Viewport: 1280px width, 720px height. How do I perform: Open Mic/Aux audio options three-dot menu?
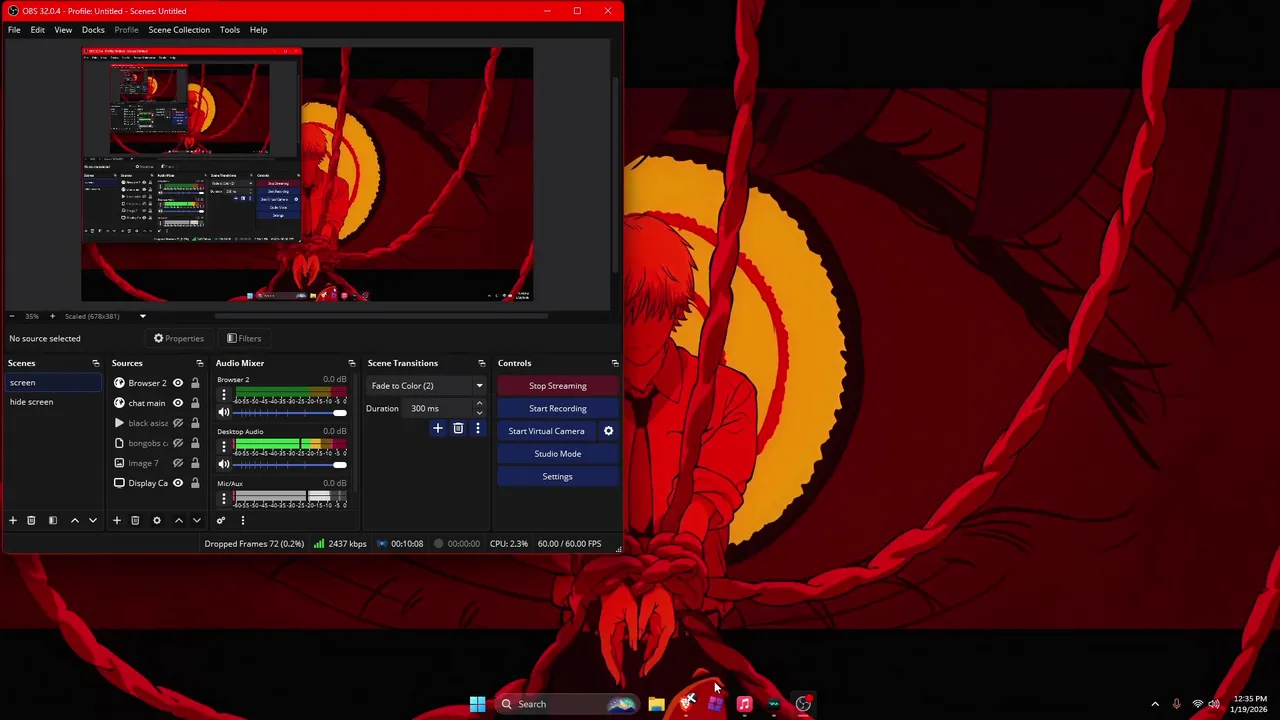(224, 497)
